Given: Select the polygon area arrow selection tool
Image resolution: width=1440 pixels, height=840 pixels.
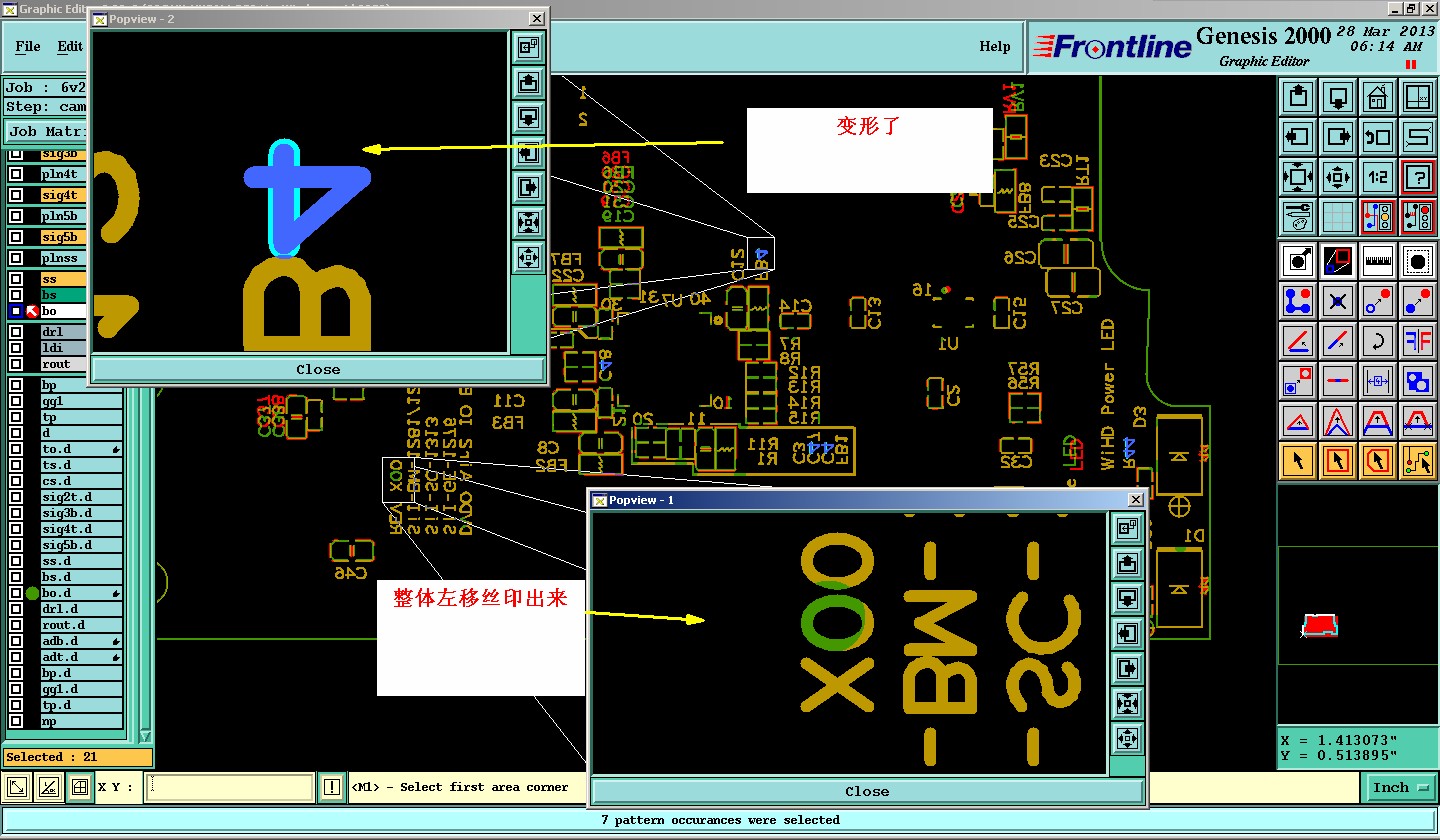Looking at the screenshot, I should click(1378, 461).
